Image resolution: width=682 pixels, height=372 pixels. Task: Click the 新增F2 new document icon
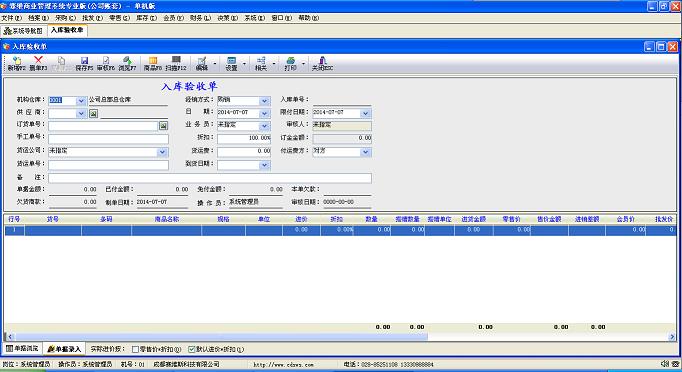(x=17, y=60)
